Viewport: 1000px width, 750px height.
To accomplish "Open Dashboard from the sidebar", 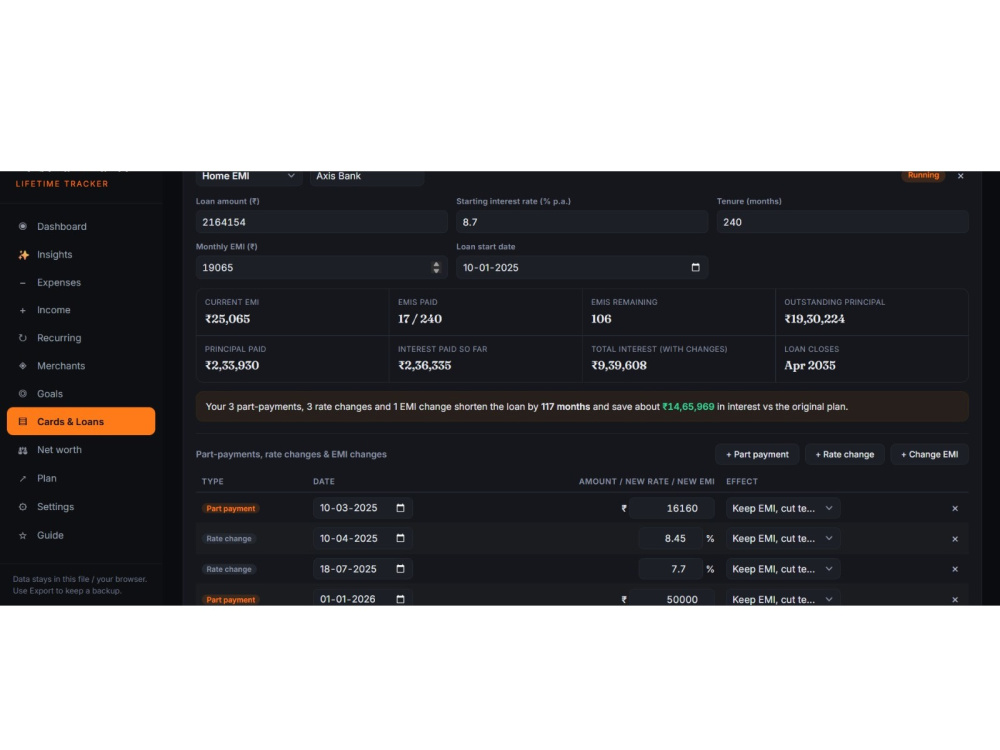I will coord(81,226).
